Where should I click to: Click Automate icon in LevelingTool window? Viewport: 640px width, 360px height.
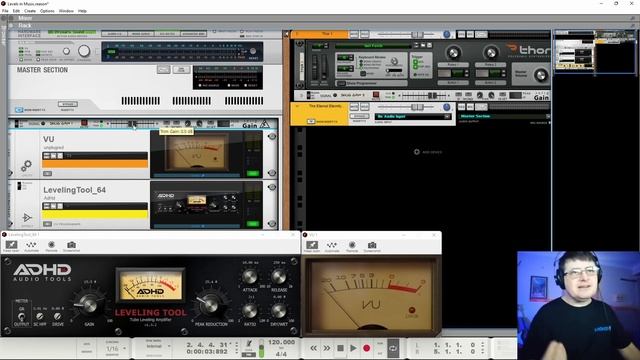[31, 246]
